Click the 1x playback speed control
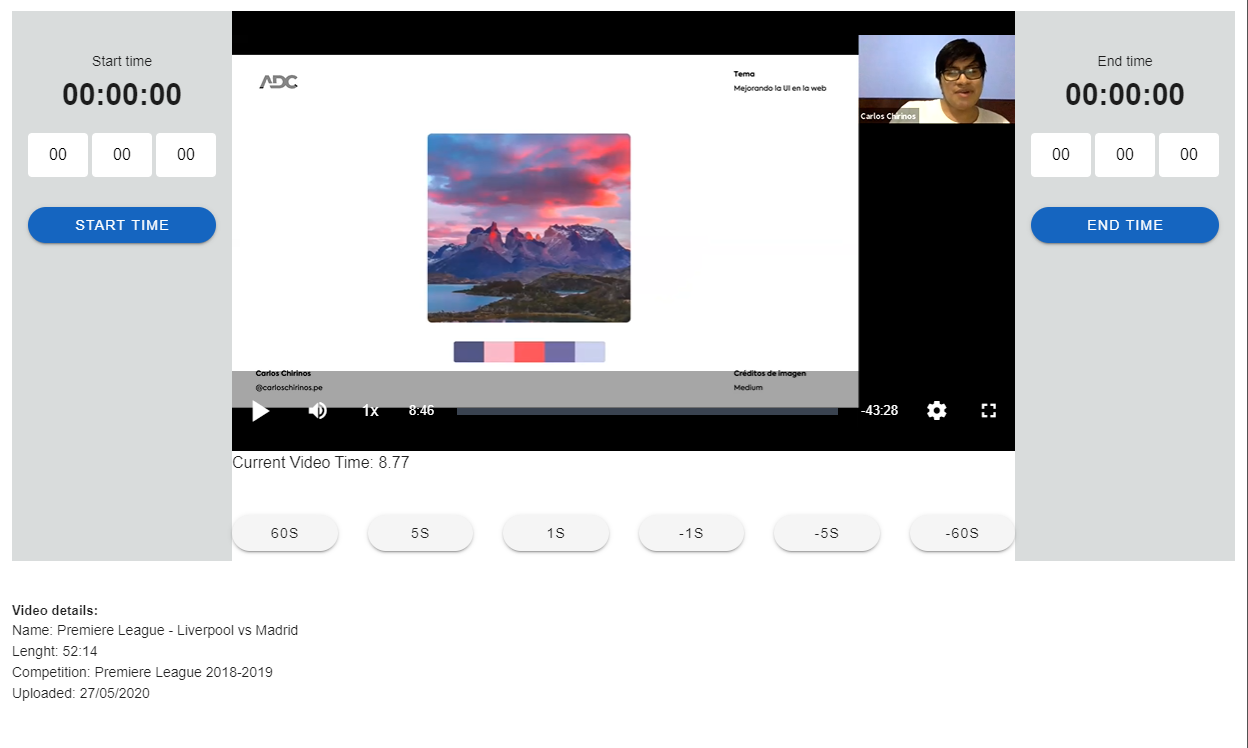The width and height of the screenshot is (1248, 748). coord(370,410)
